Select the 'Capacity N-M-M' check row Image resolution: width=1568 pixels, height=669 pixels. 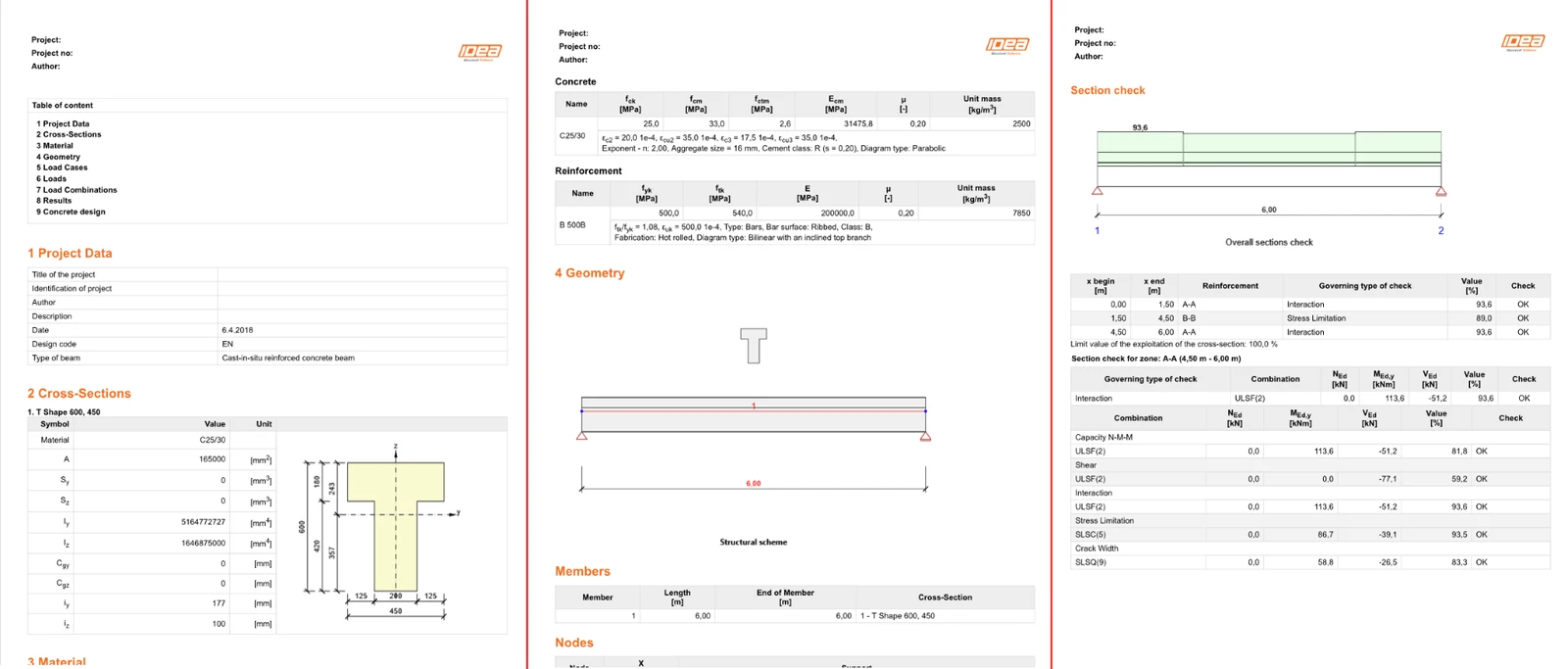(x=1310, y=437)
